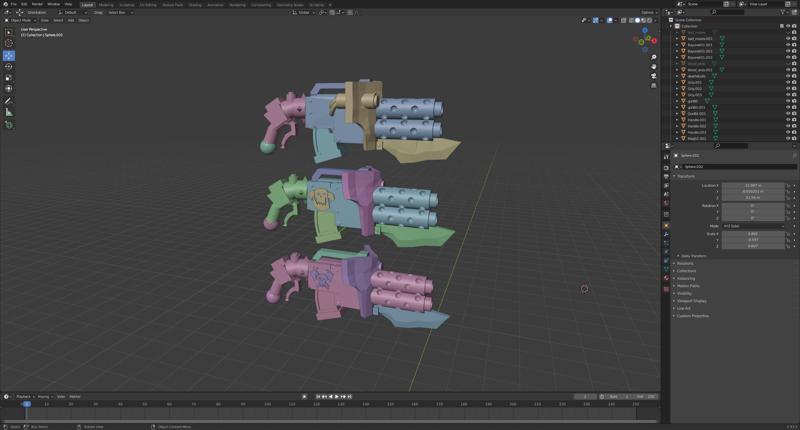This screenshot has height=430, width=800.
Task: Open the Object Mode dropdown
Action: 20,20
